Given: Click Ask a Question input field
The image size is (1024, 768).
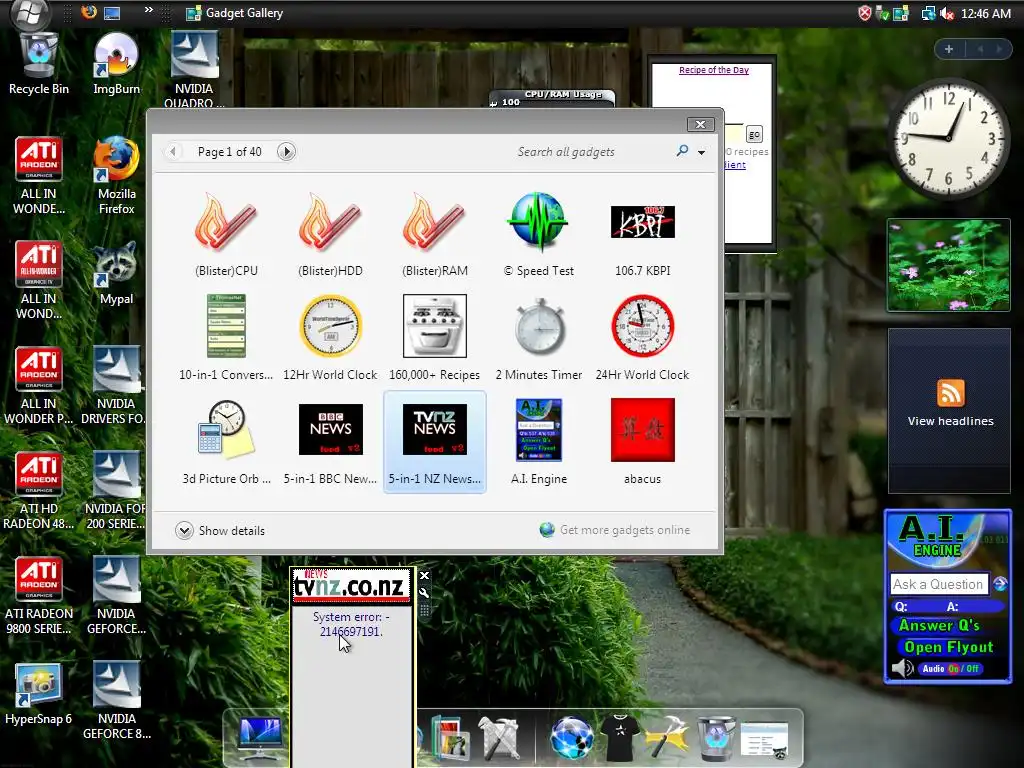Looking at the screenshot, I should (939, 584).
